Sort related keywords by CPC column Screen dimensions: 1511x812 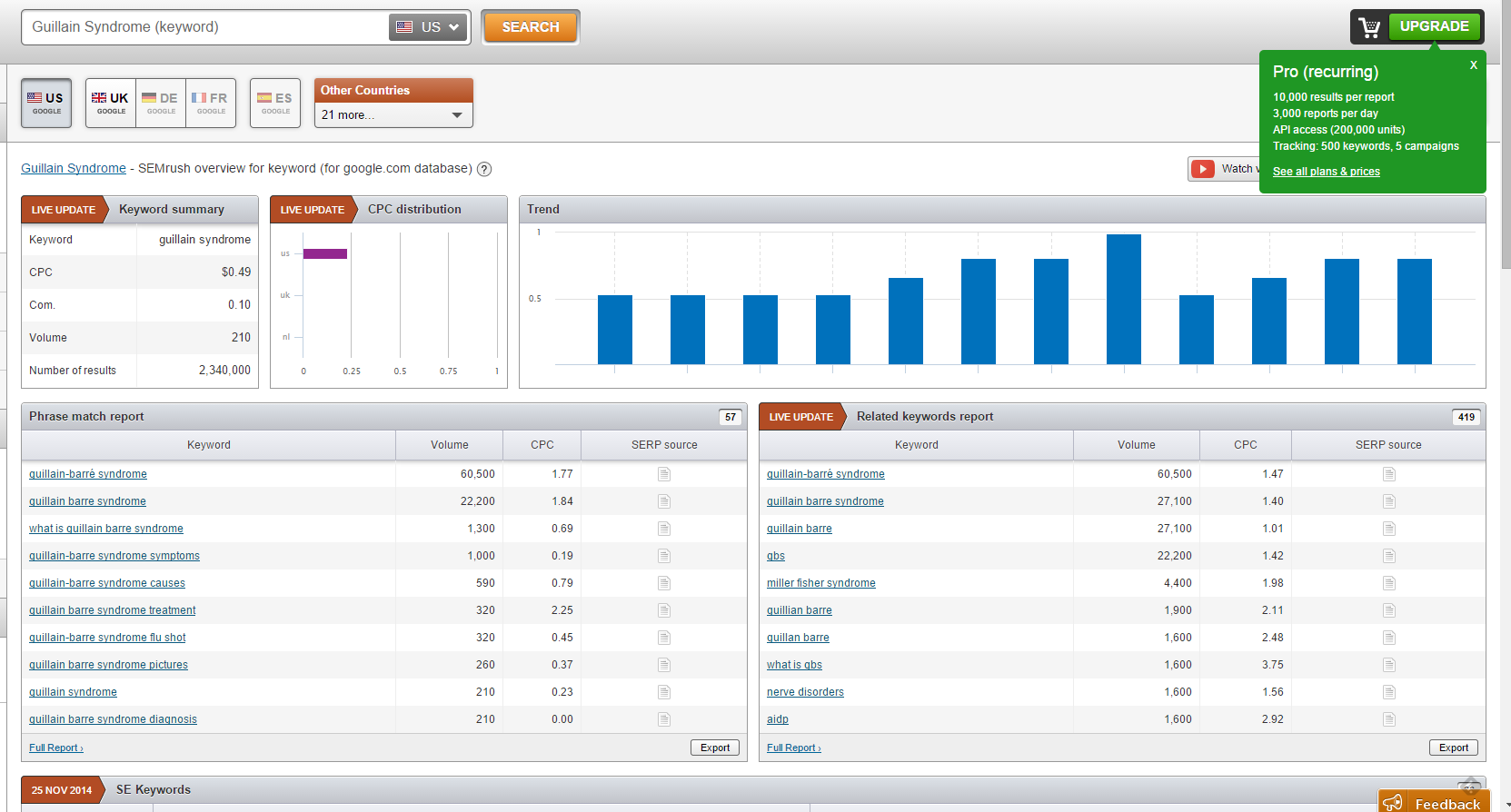pos(1246,445)
